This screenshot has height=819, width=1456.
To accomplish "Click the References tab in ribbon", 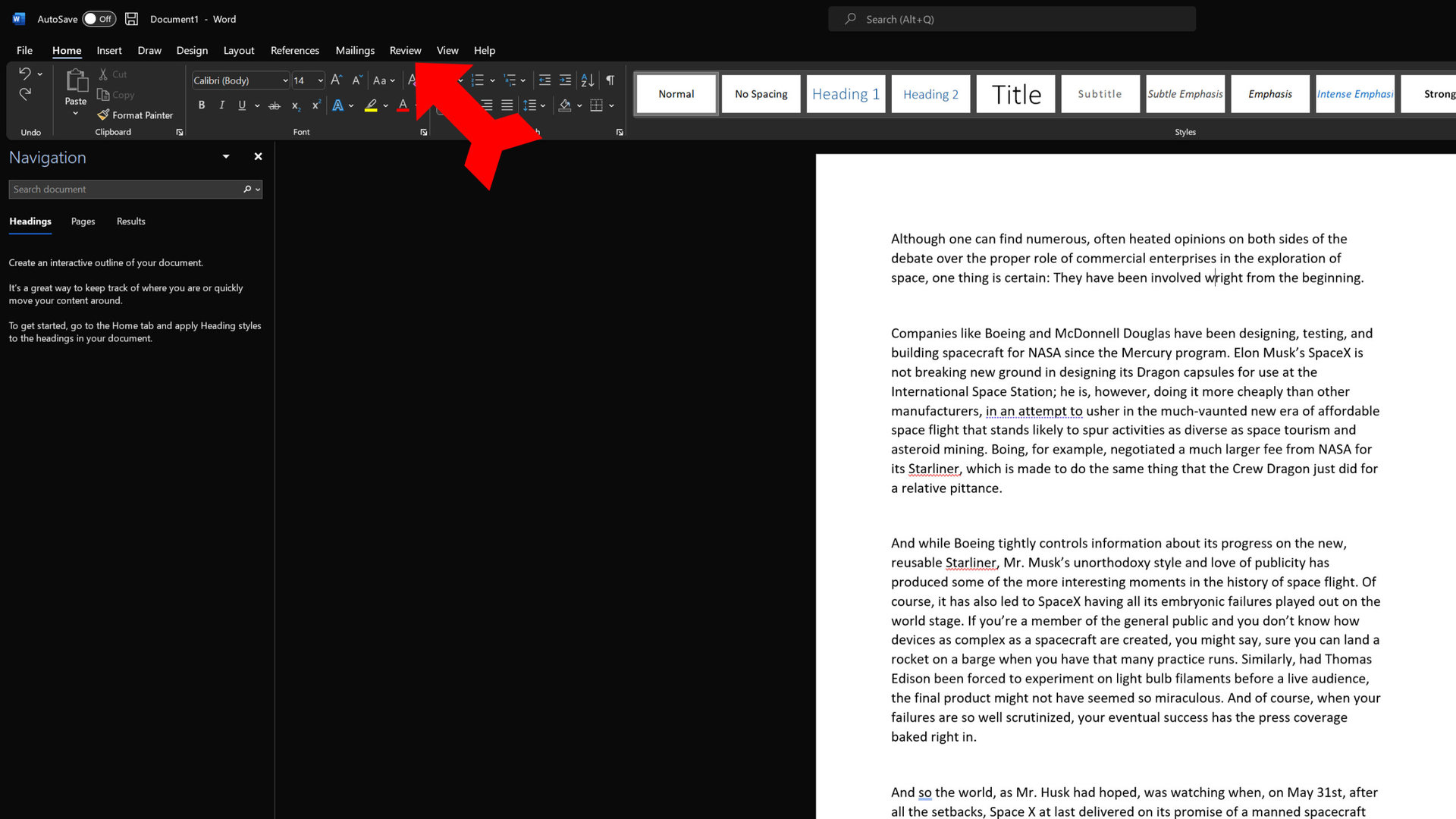I will pyautogui.click(x=295, y=50).
